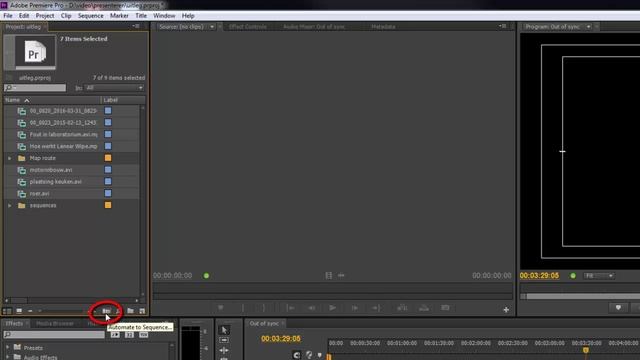This screenshot has height=360, width=640.
Task: Select the Out of sync timeline tab
Action: (264, 324)
